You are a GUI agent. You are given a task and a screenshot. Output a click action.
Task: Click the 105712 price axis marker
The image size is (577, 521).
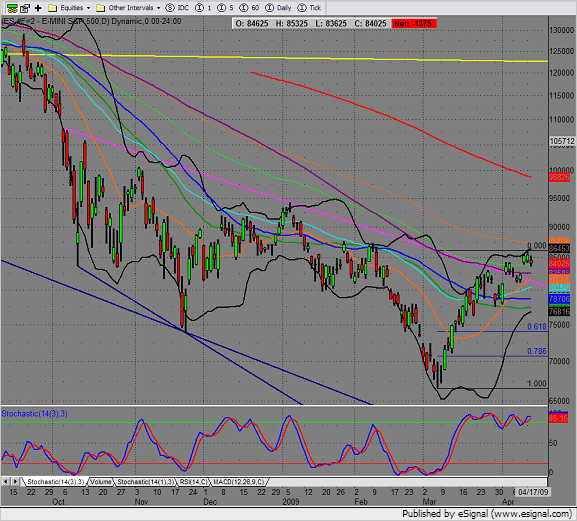[x=562, y=141]
